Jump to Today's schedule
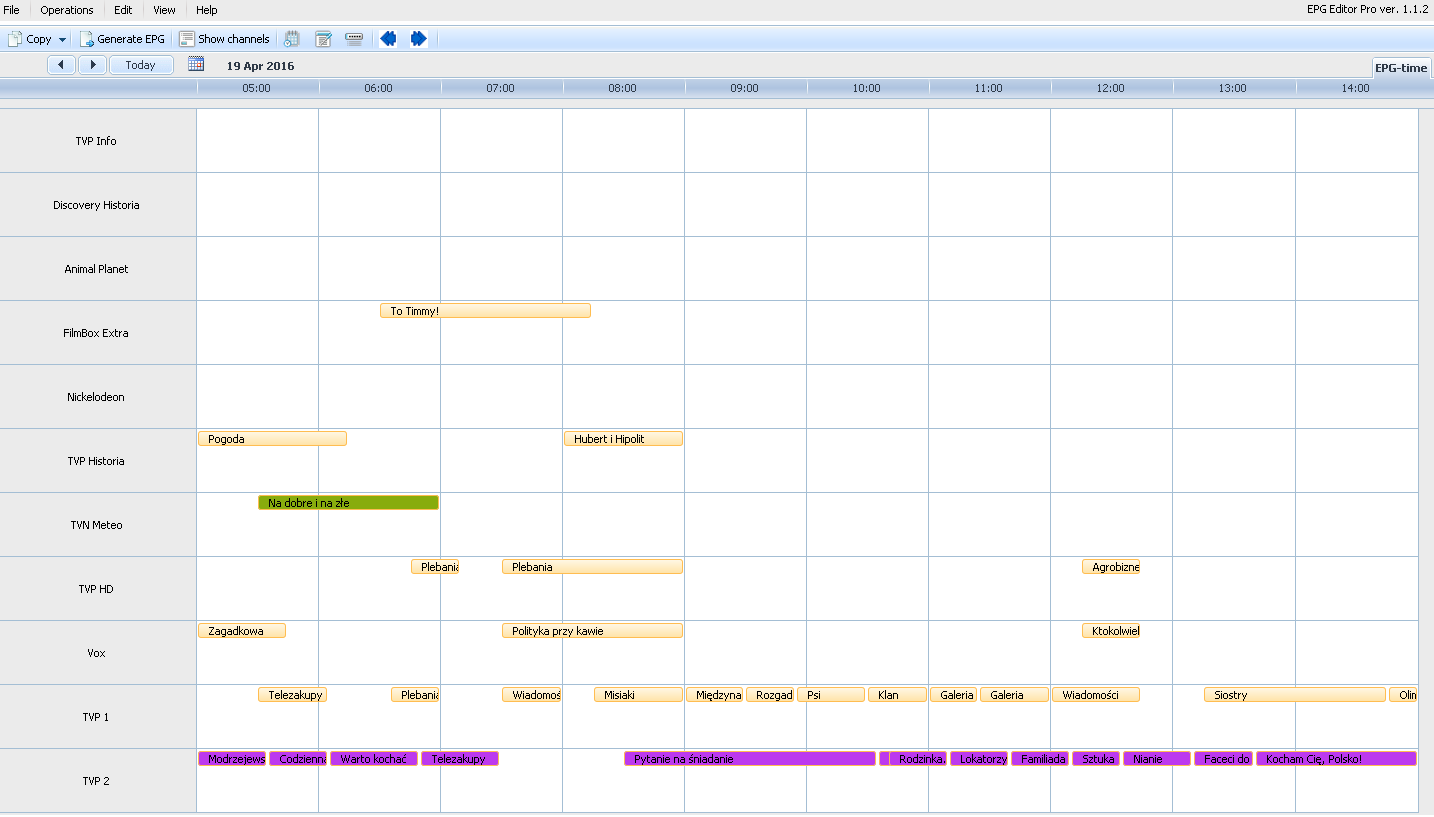Screen dimensions: 1434x817 tap(141, 65)
